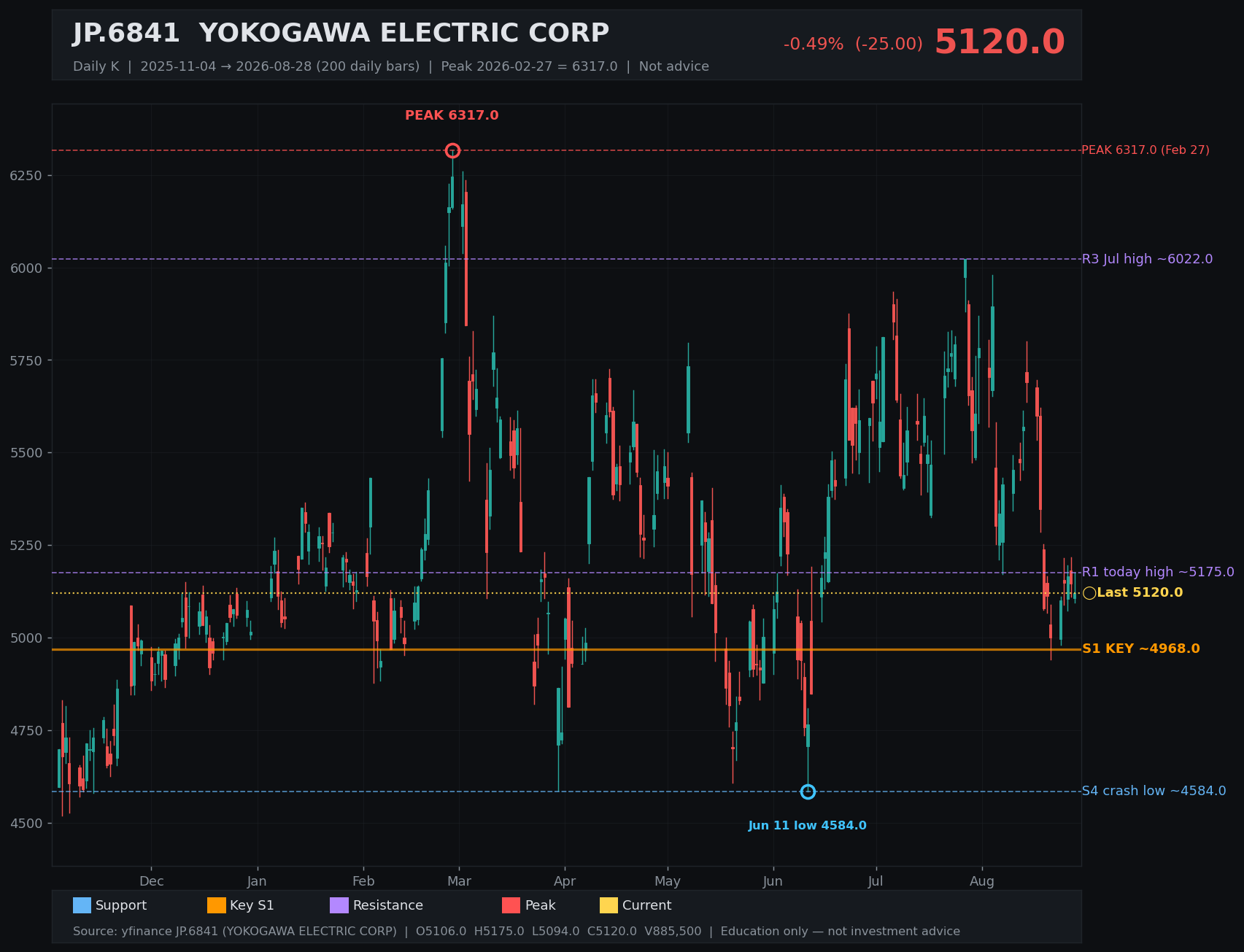This screenshot has height=952, width=1244.
Task: Click the 'Apr' x-axis month label
Action: pyautogui.click(x=565, y=881)
